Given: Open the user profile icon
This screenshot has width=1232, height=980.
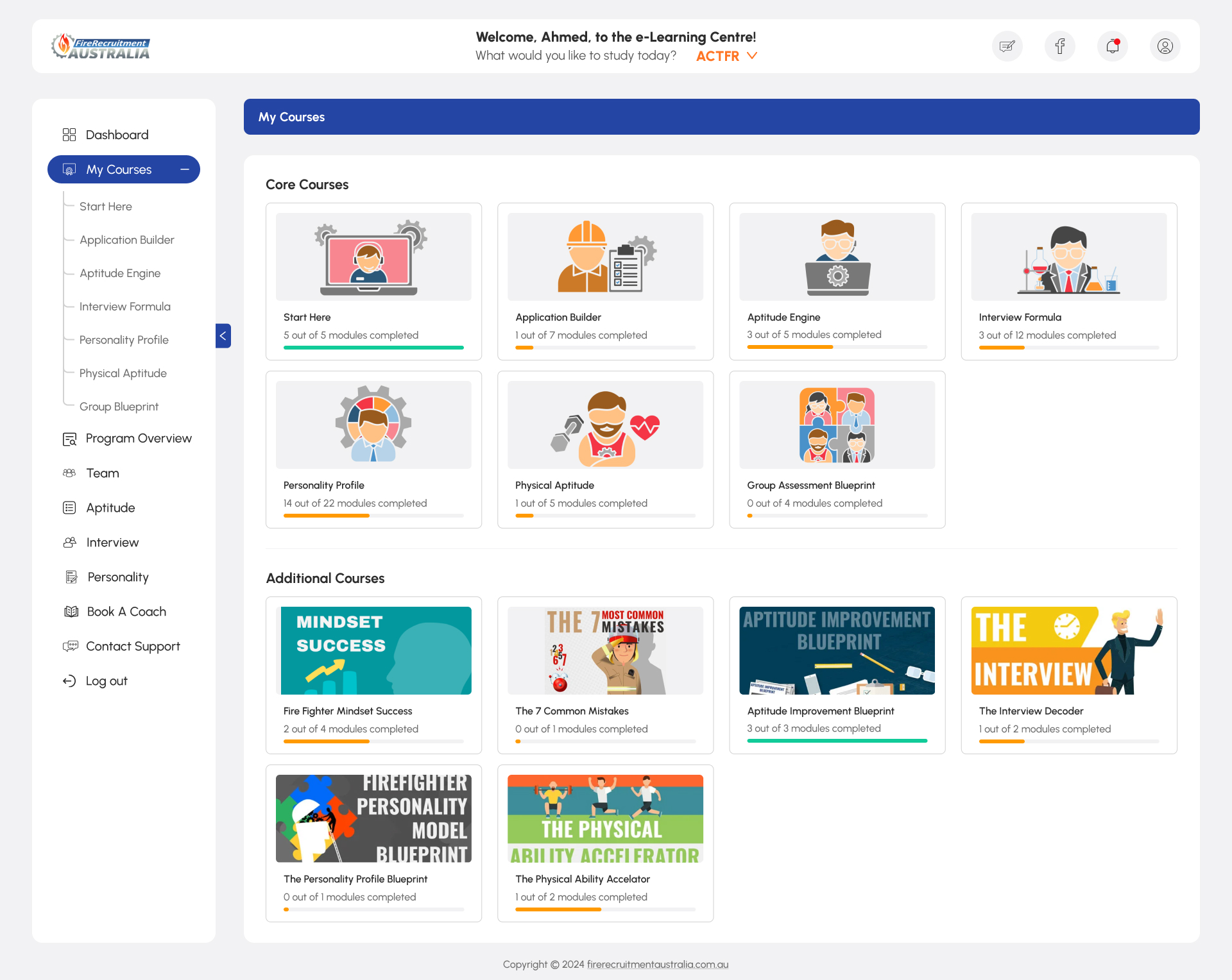Looking at the screenshot, I should point(1165,46).
